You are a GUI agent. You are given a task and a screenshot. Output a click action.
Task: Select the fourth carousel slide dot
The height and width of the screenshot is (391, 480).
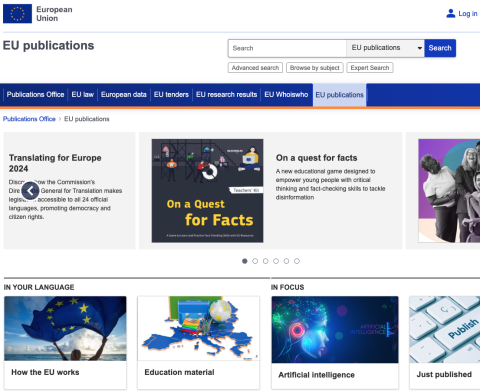(276, 261)
